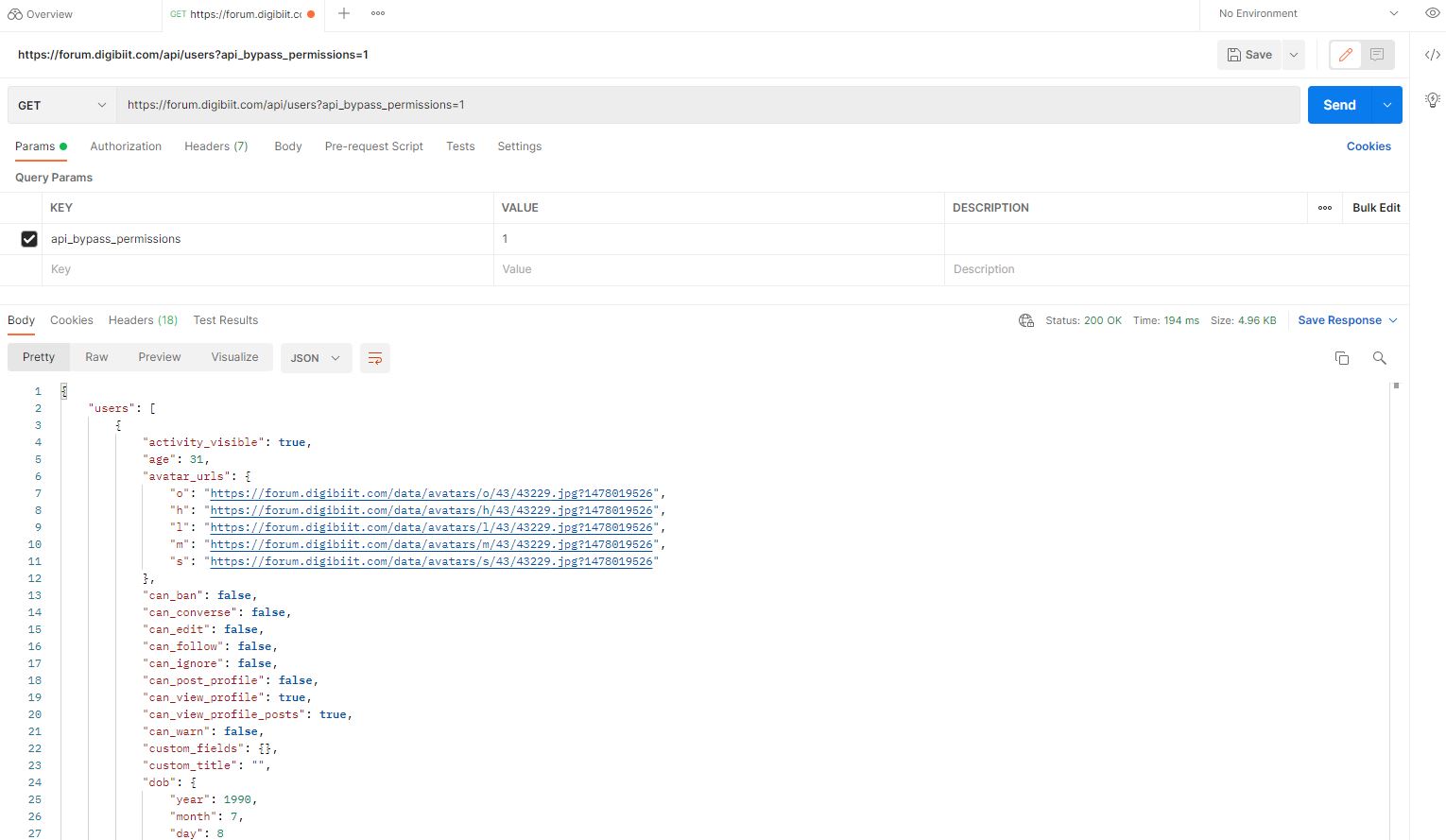Open the "m" avatar URL link
Viewport: 1446px width, 840px height.
pos(432,544)
